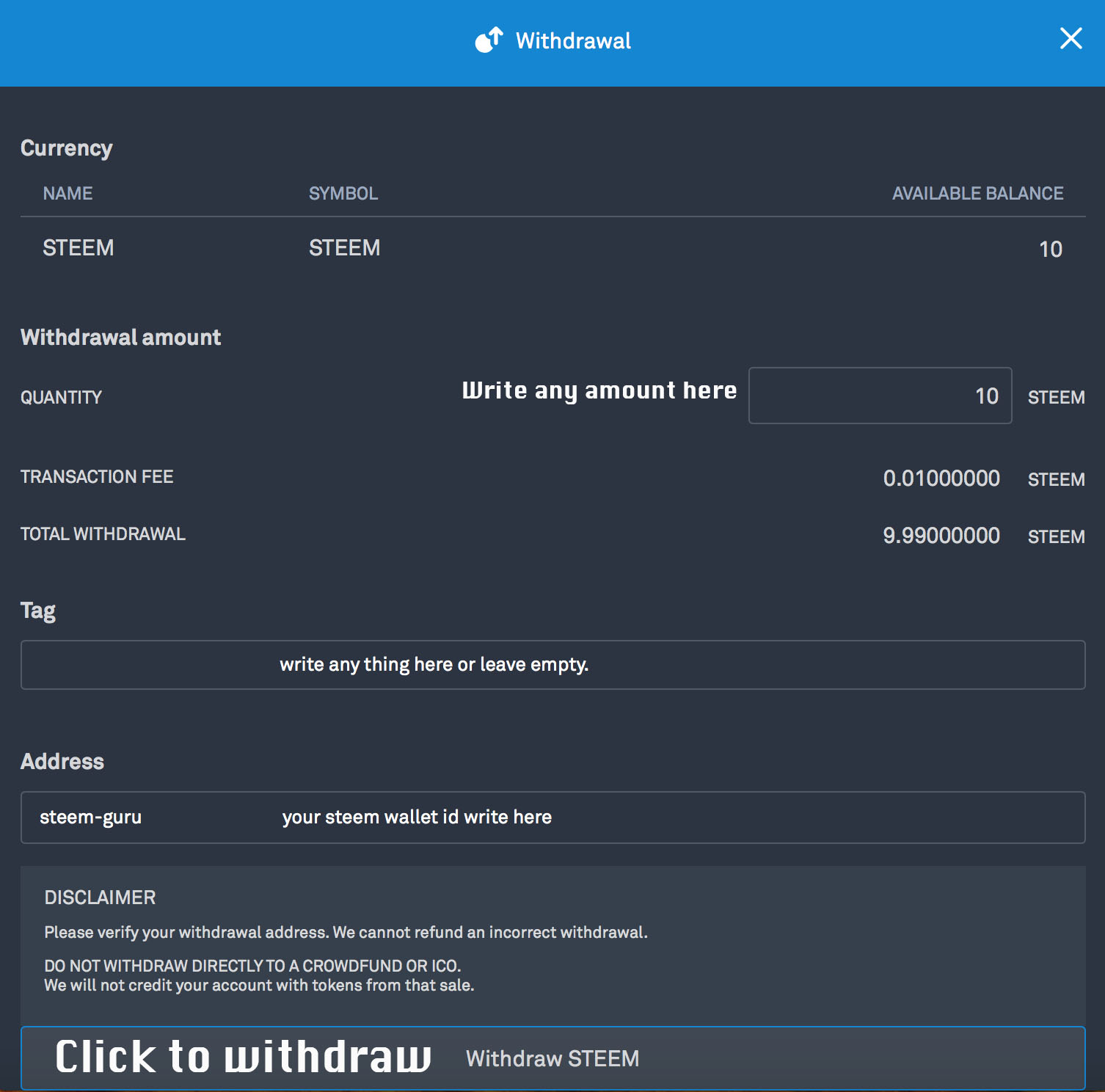
Task: Select the STEEM symbol cell
Action: click(x=344, y=248)
